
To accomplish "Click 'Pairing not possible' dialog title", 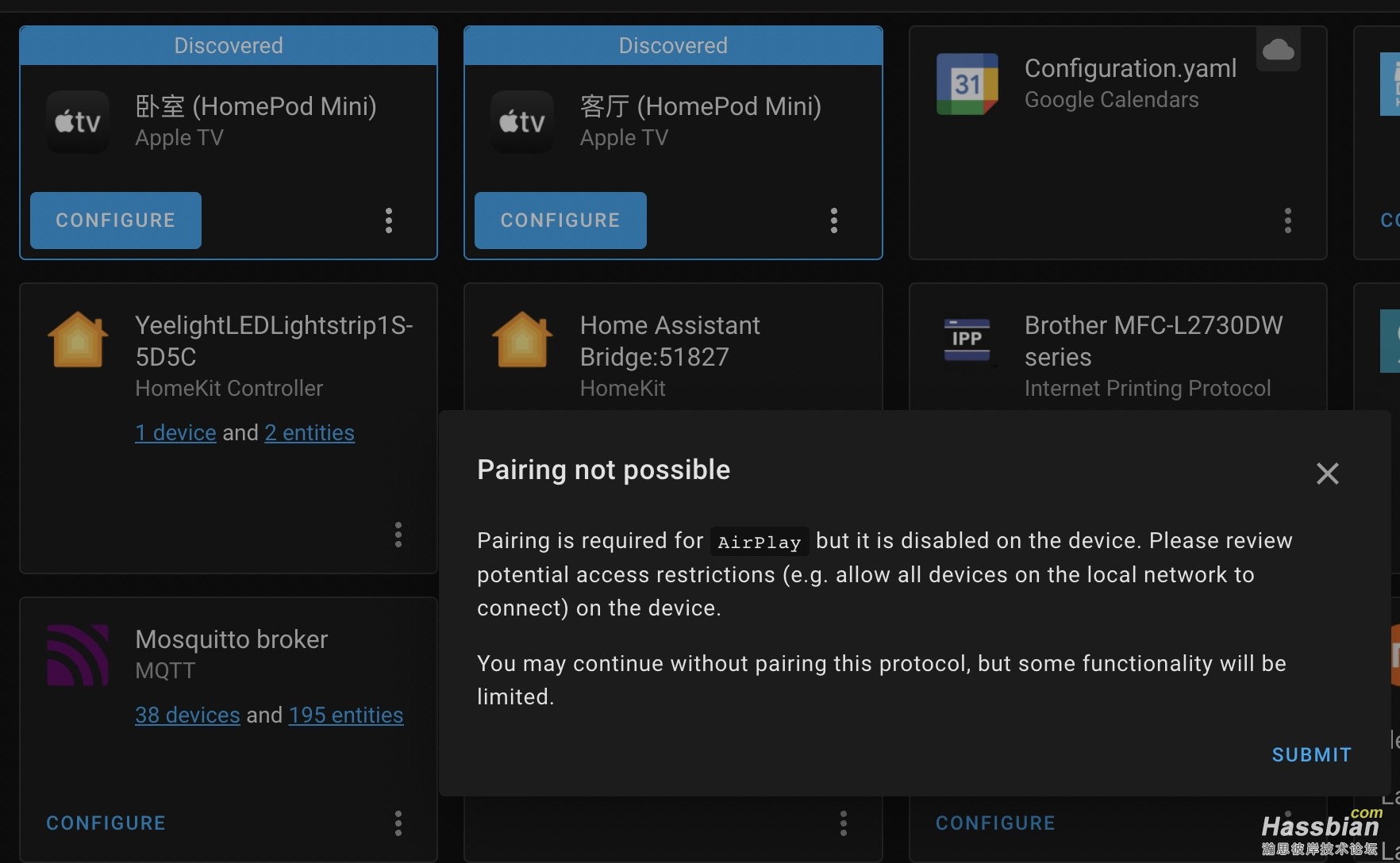I will coord(603,470).
